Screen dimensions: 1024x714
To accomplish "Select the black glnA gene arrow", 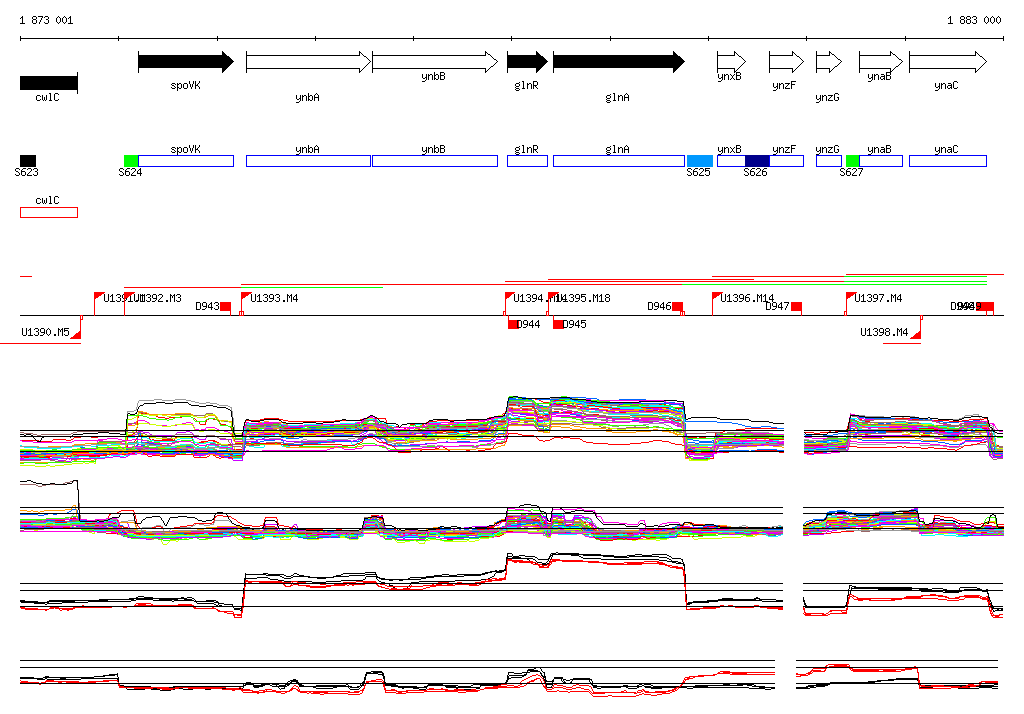I will point(618,62).
